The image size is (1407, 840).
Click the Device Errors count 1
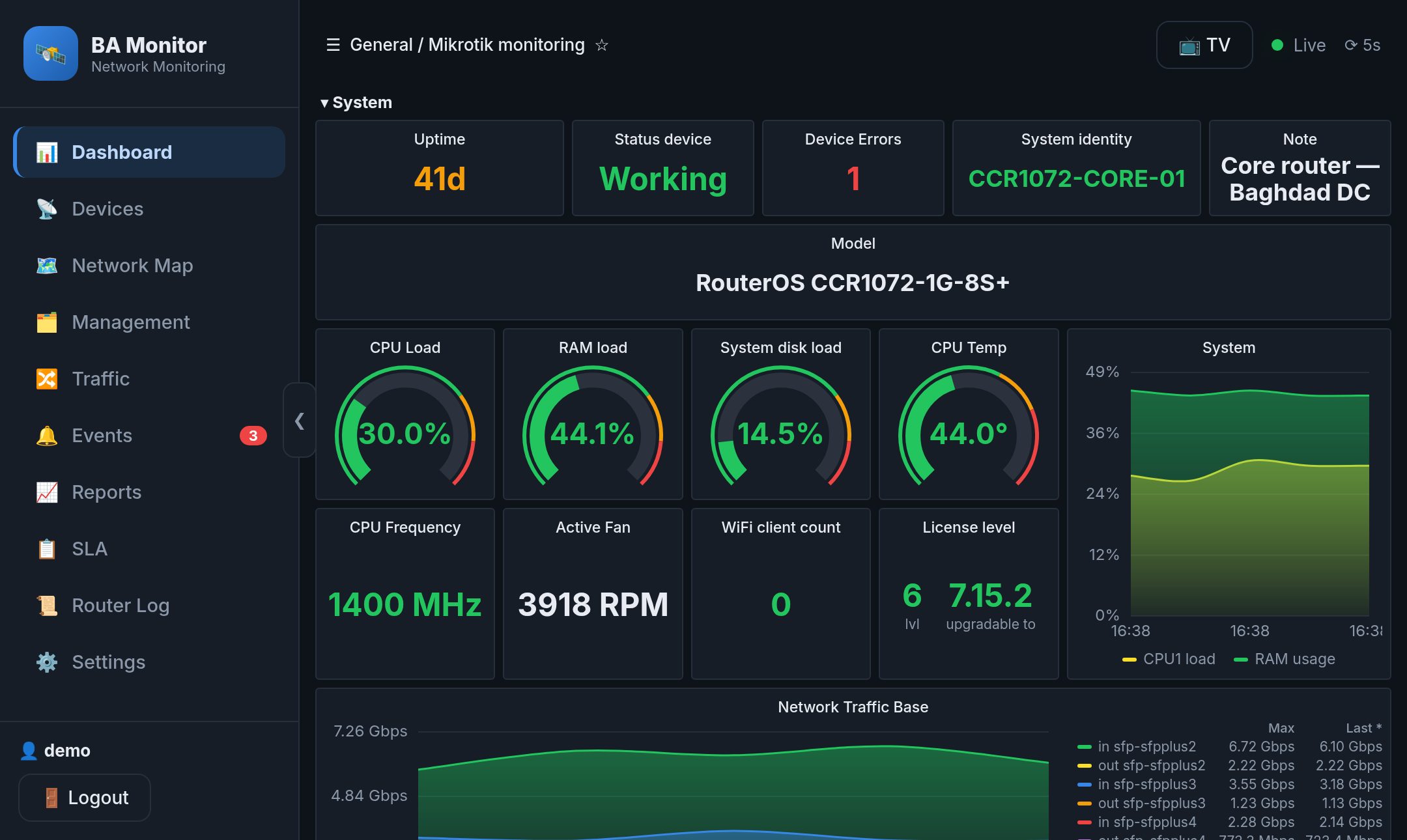point(853,179)
